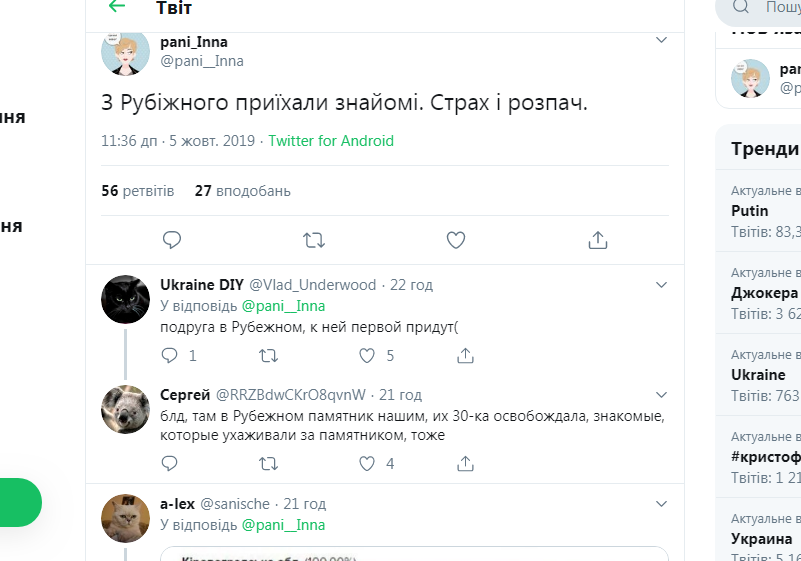Like Сергей's reply about the monument
This screenshot has width=801, height=561.
click(367, 463)
